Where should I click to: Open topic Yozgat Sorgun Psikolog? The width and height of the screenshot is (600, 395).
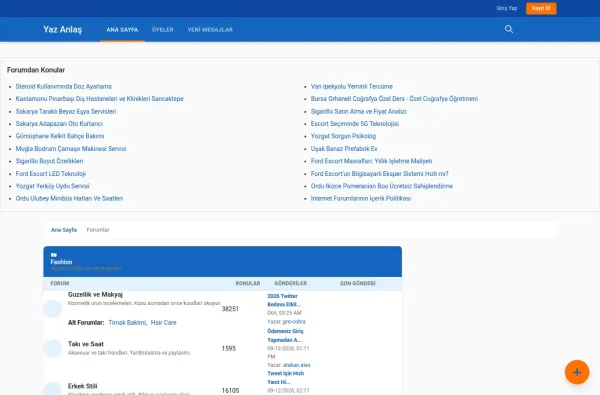coord(343,136)
